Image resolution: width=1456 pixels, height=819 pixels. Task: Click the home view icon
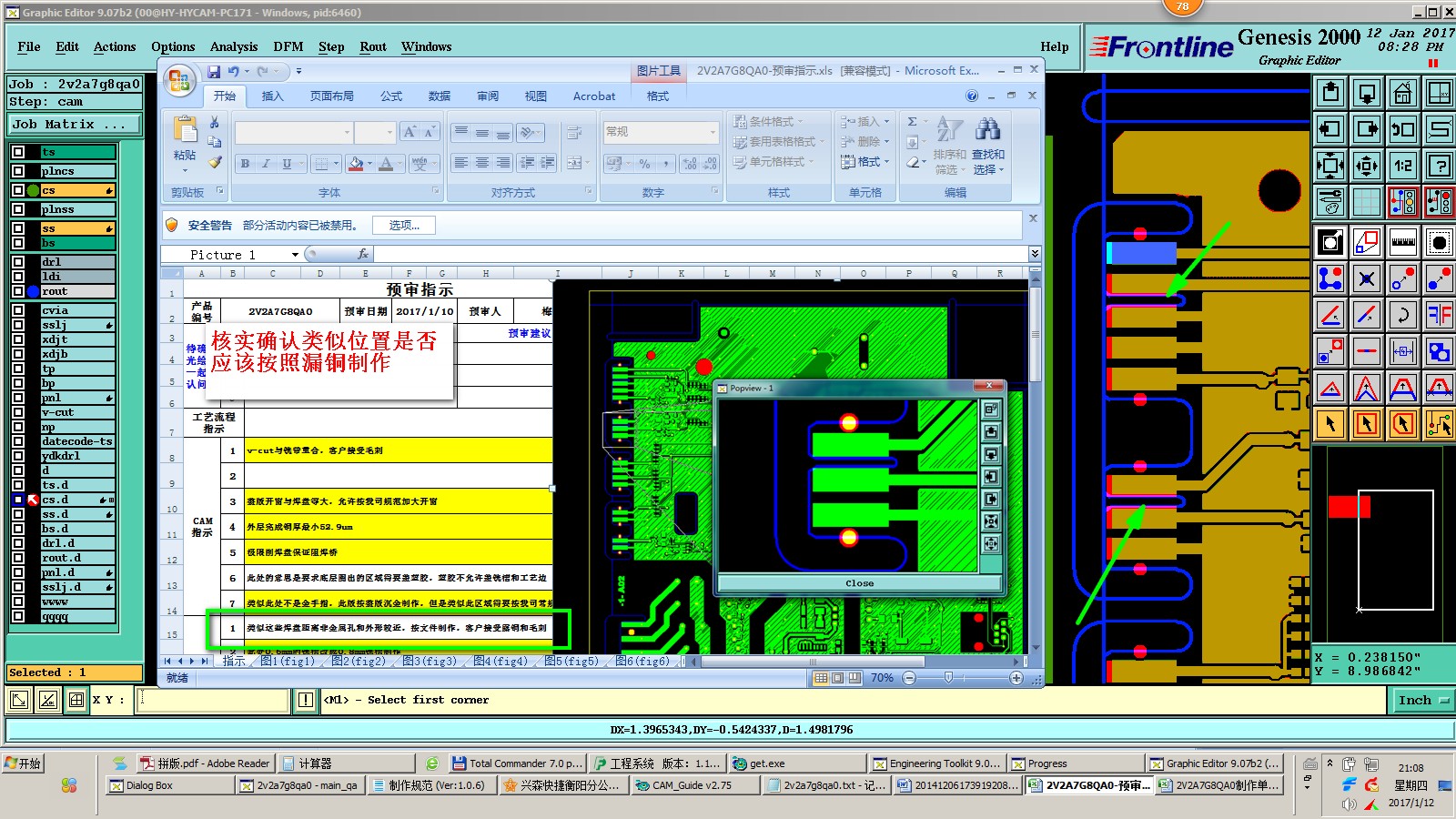(1403, 93)
